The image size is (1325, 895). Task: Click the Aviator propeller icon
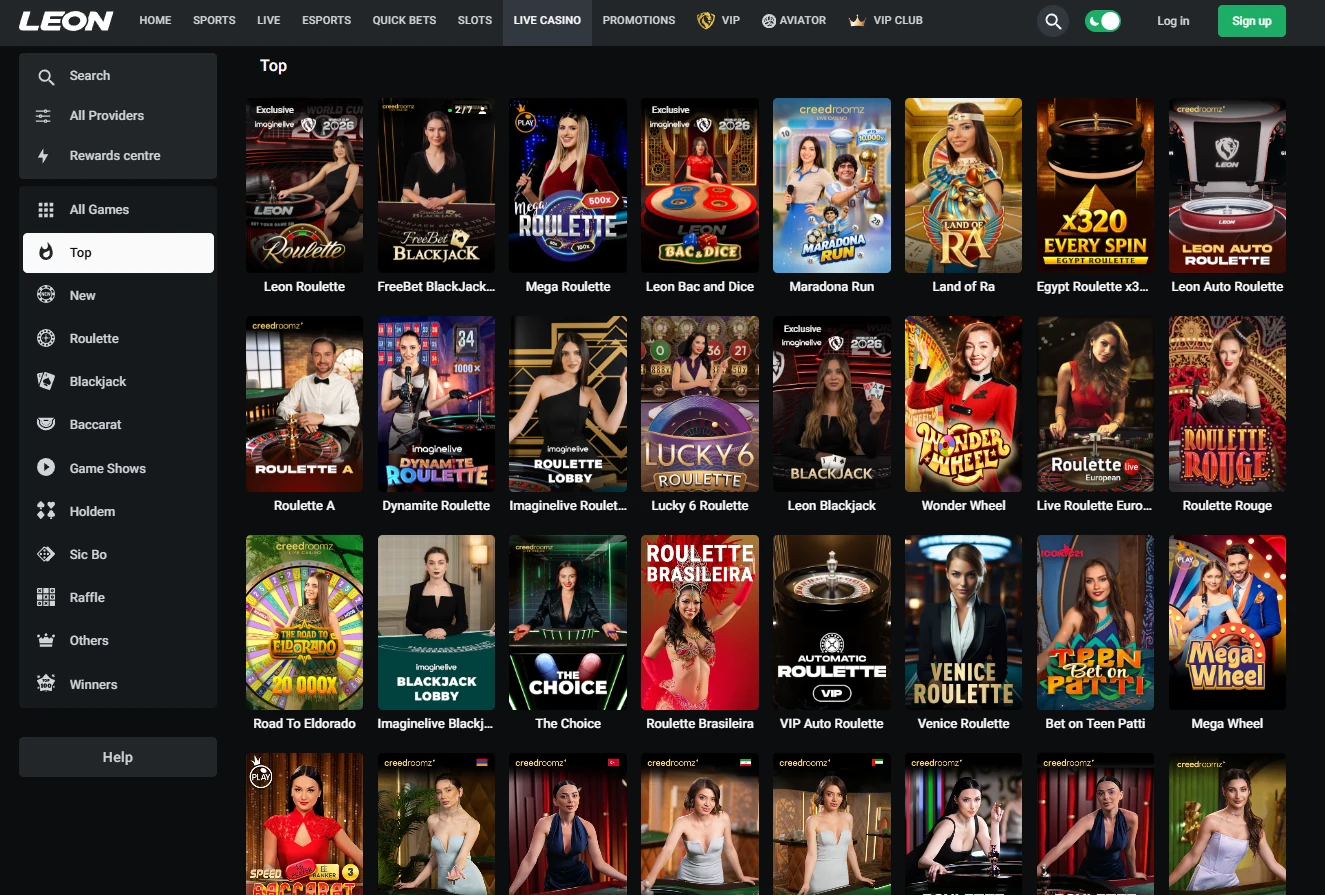pos(769,21)
